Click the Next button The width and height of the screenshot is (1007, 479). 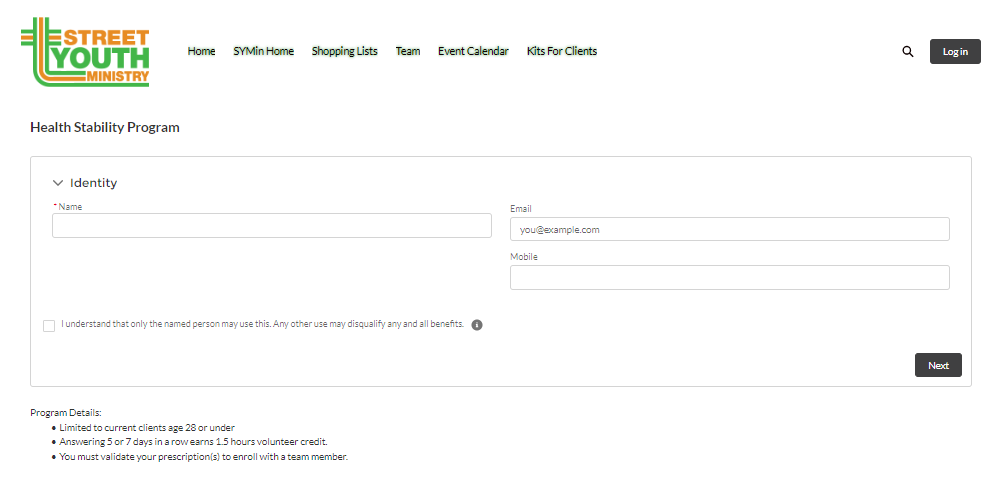938,365
